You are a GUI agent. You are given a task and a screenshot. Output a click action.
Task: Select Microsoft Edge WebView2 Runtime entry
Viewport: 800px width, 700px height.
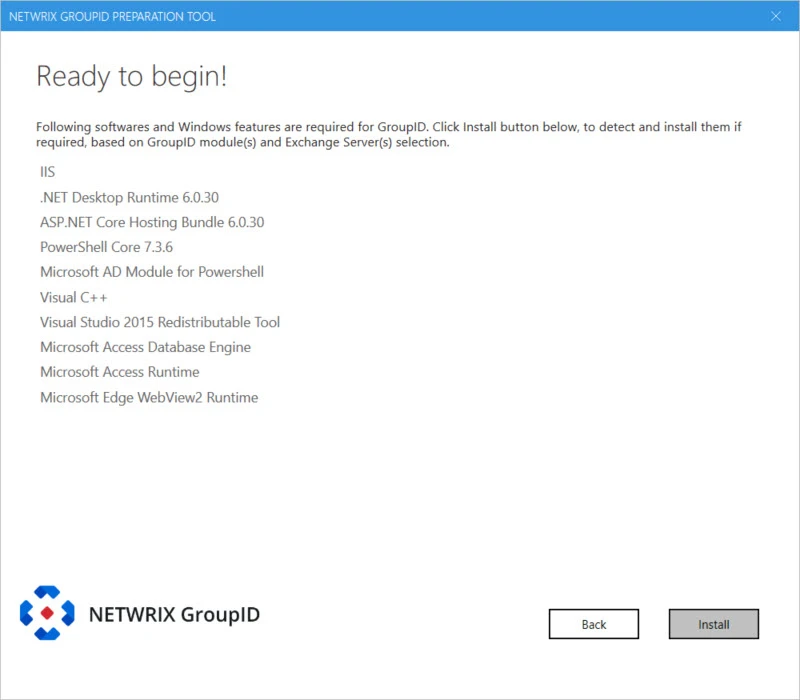pos(149,397)
